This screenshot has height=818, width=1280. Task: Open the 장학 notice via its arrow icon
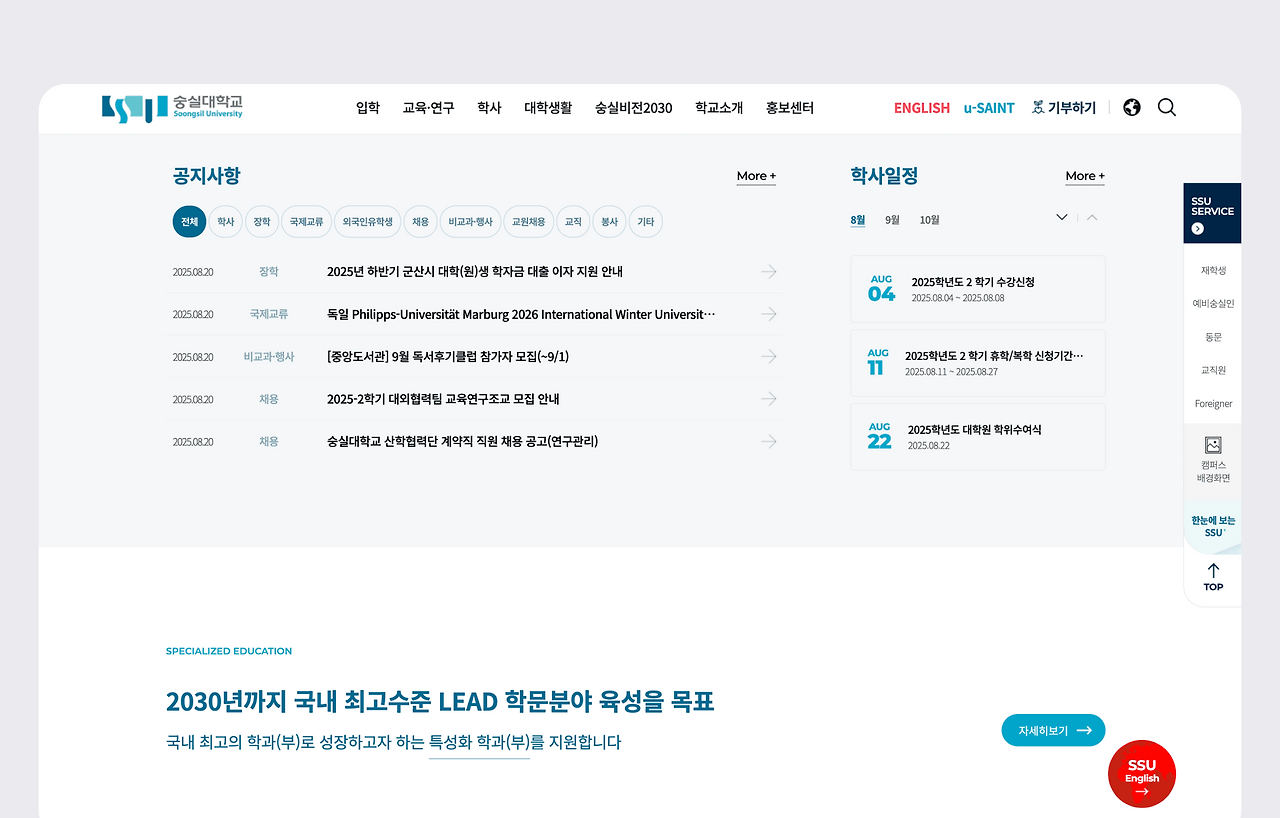[x=768, y=271]
